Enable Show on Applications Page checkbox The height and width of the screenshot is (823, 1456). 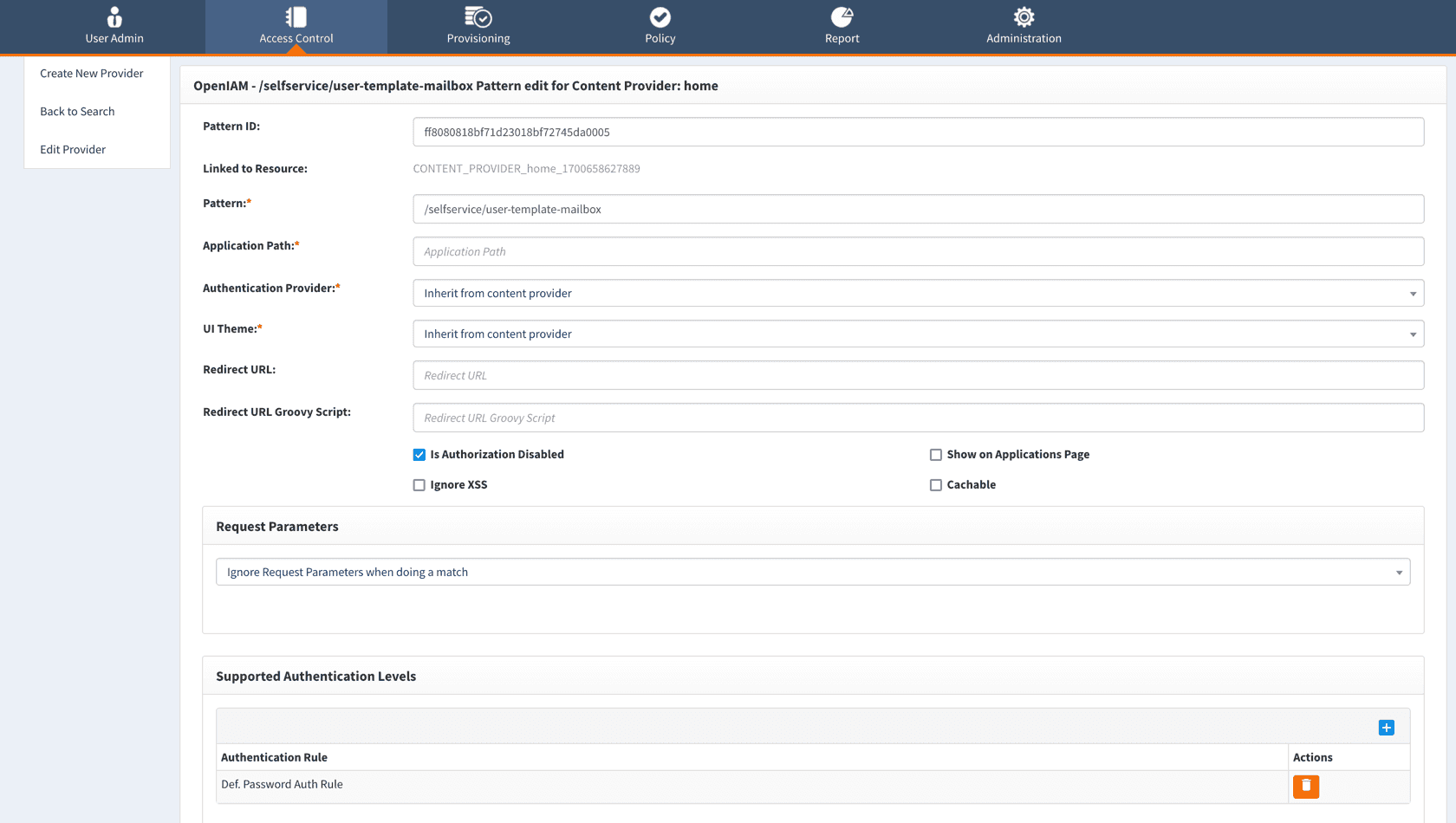(936, 455)
